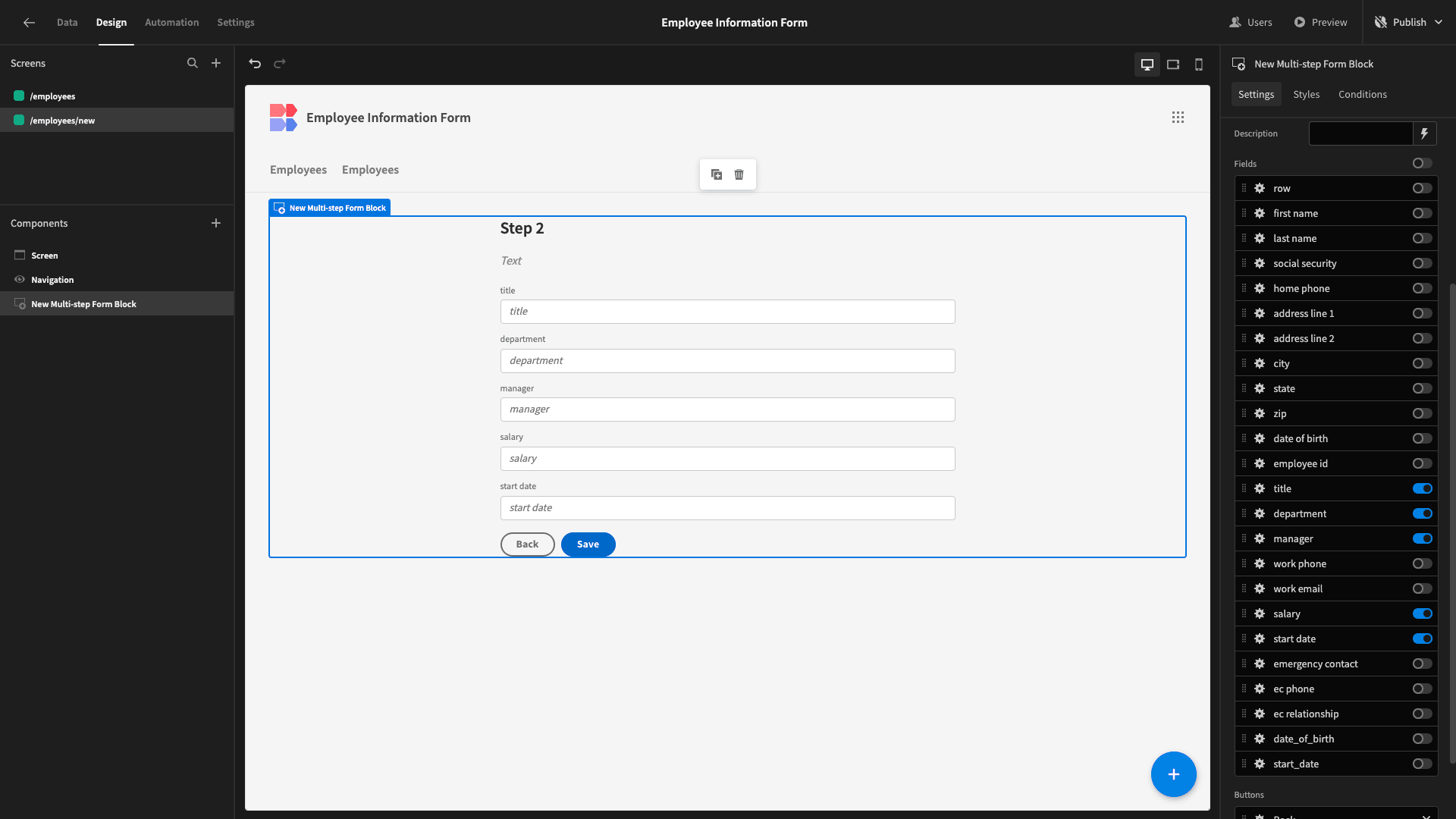Click the redo arrow icon
1456x819 pixels.
(280, 64)
